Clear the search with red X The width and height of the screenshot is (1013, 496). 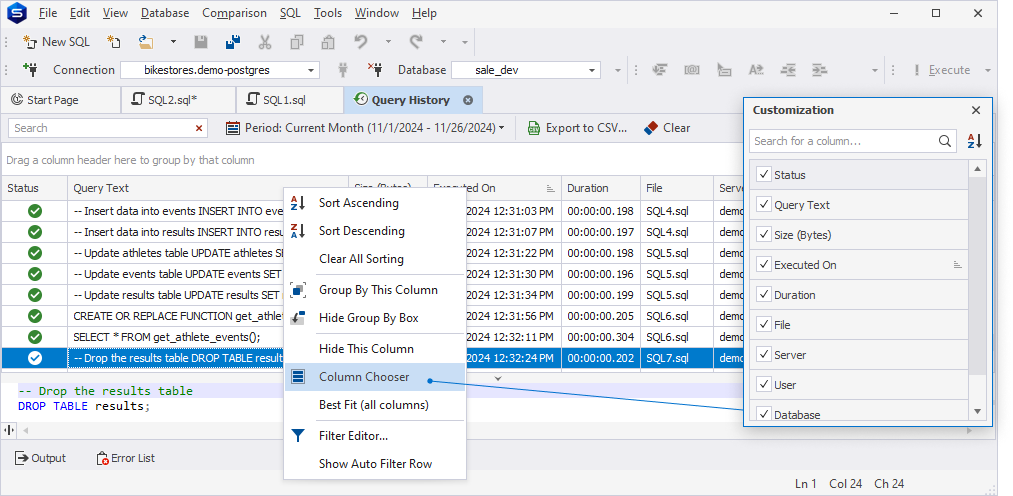(199, 128)
